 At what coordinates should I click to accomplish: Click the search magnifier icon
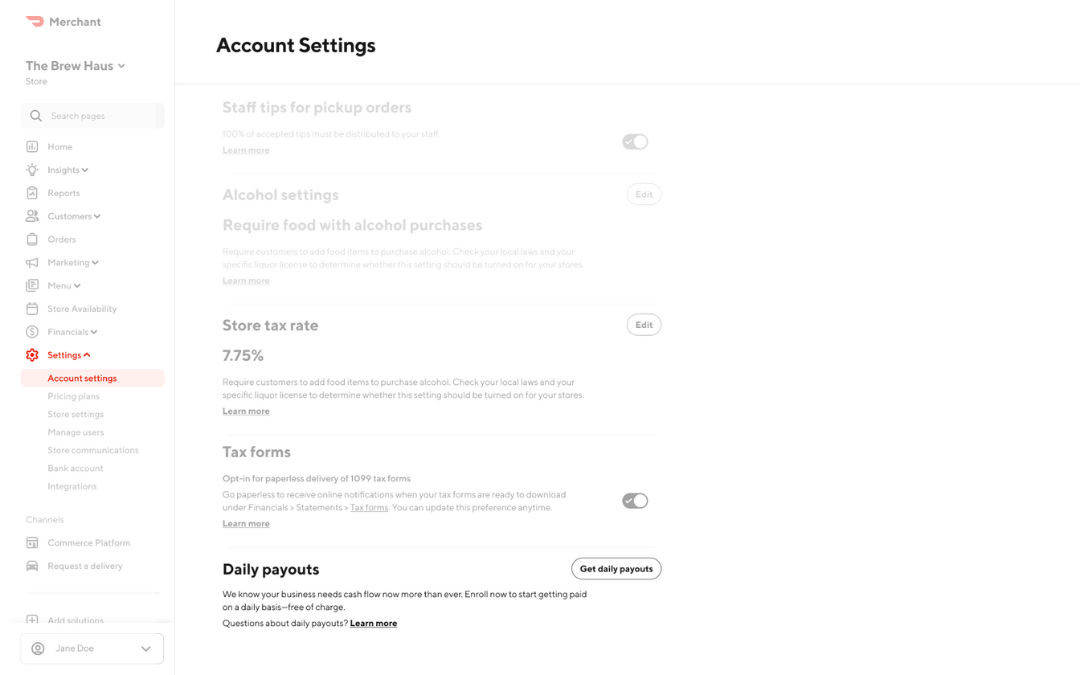point(35,115)
